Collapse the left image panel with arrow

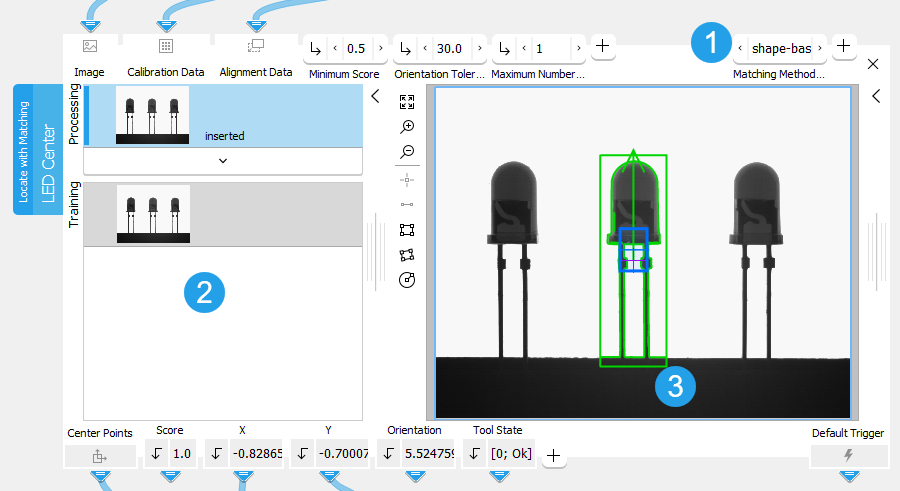375,97
